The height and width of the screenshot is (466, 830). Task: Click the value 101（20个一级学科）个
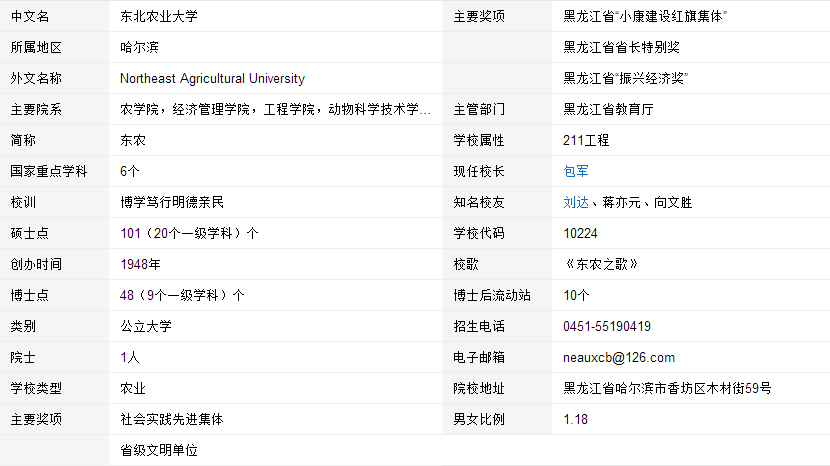click(x=189, y=233)
